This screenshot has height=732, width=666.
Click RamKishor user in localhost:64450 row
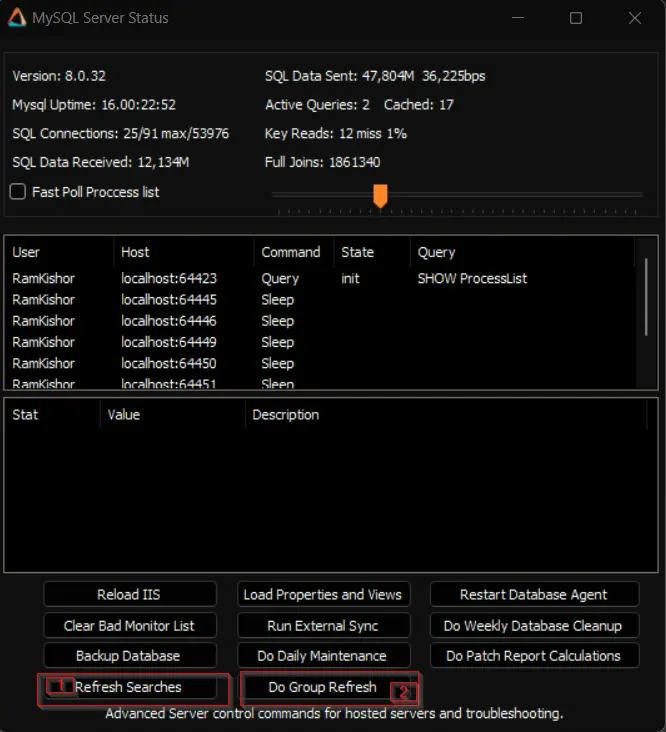[x=43, y=364]
